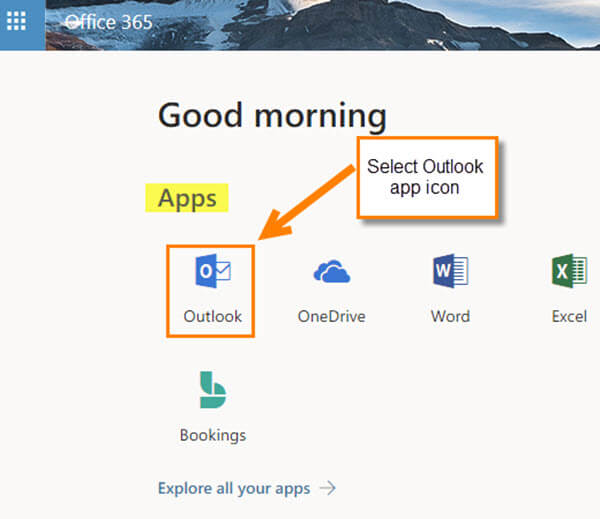Click the Word text label
Viewport: 600px width, 519px height.
450,317
